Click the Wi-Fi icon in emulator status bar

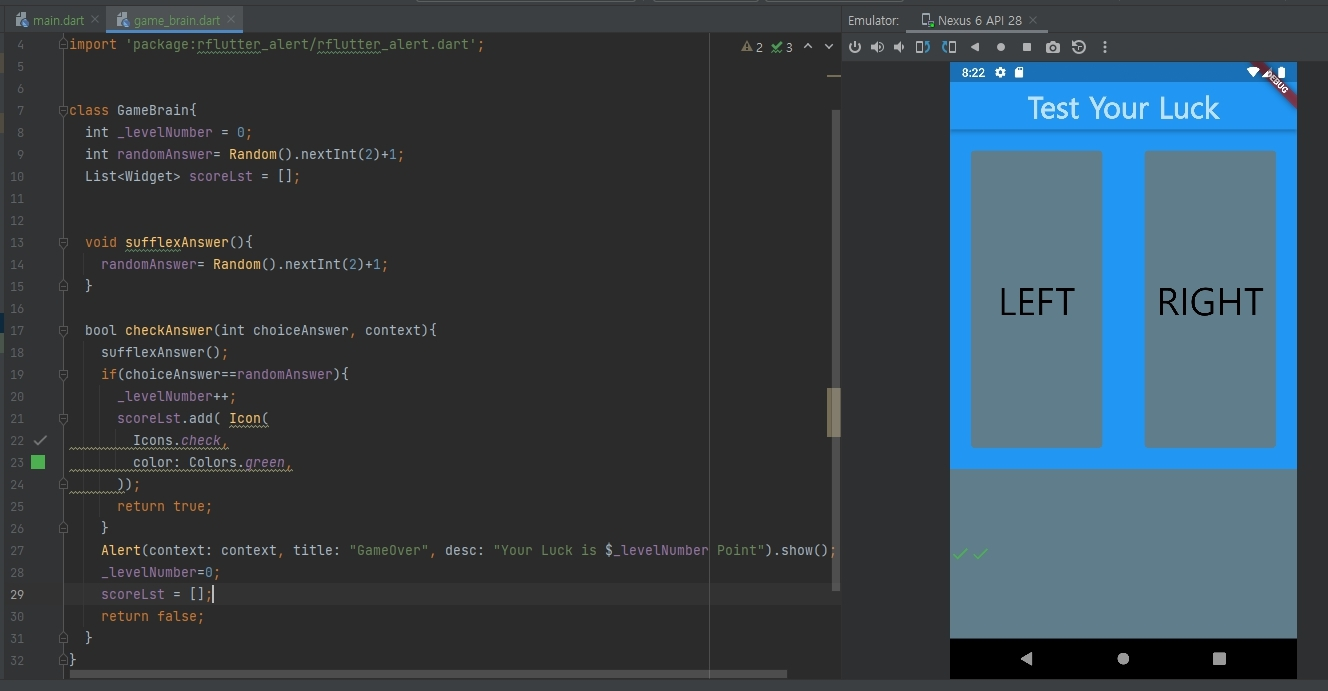(x=1253, y=72)
